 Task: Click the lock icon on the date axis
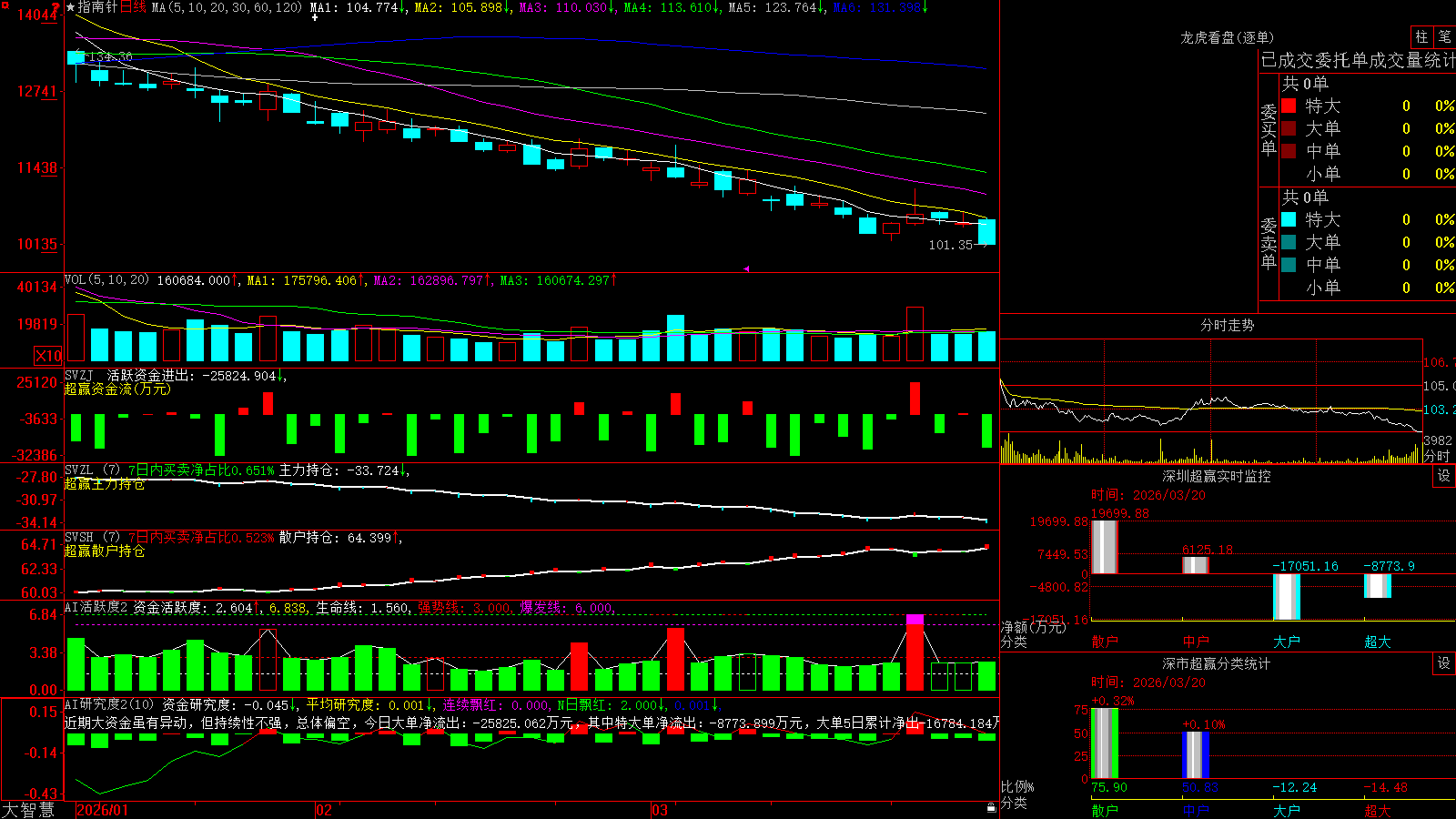coord(991,808)
